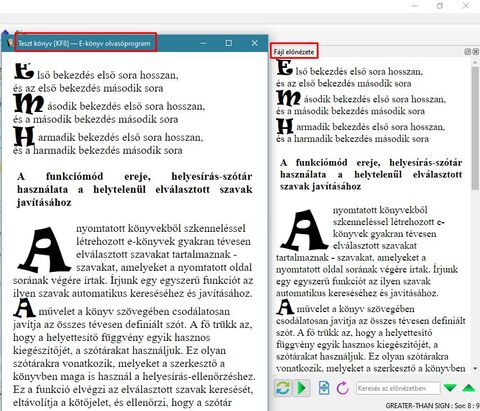Float the Fájl előnézete panel

pyautogui.click(x=467, y=52)
